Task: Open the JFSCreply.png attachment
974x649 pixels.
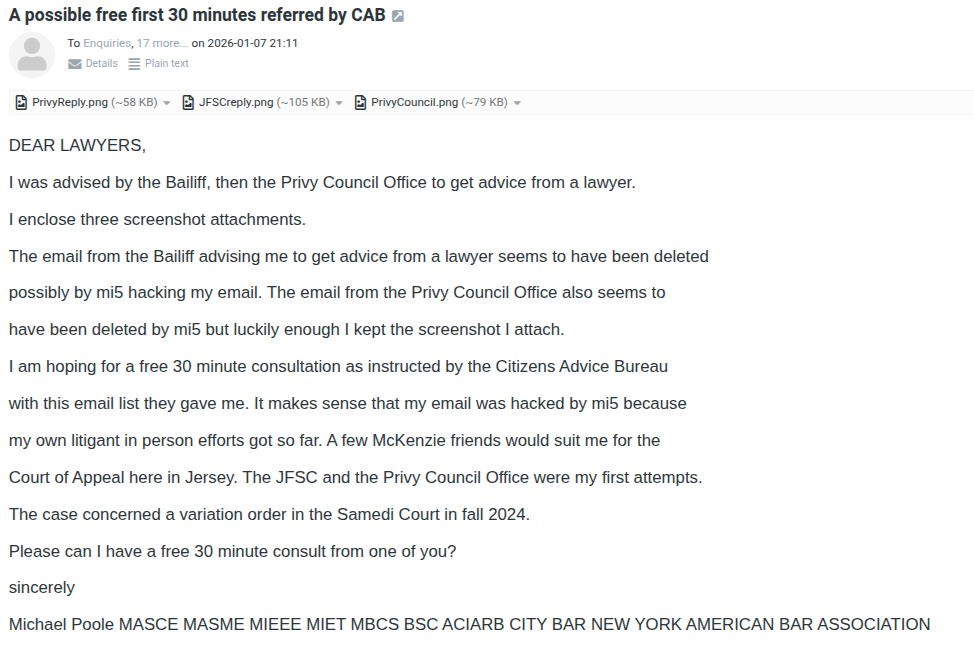Action: click(235, 102)
